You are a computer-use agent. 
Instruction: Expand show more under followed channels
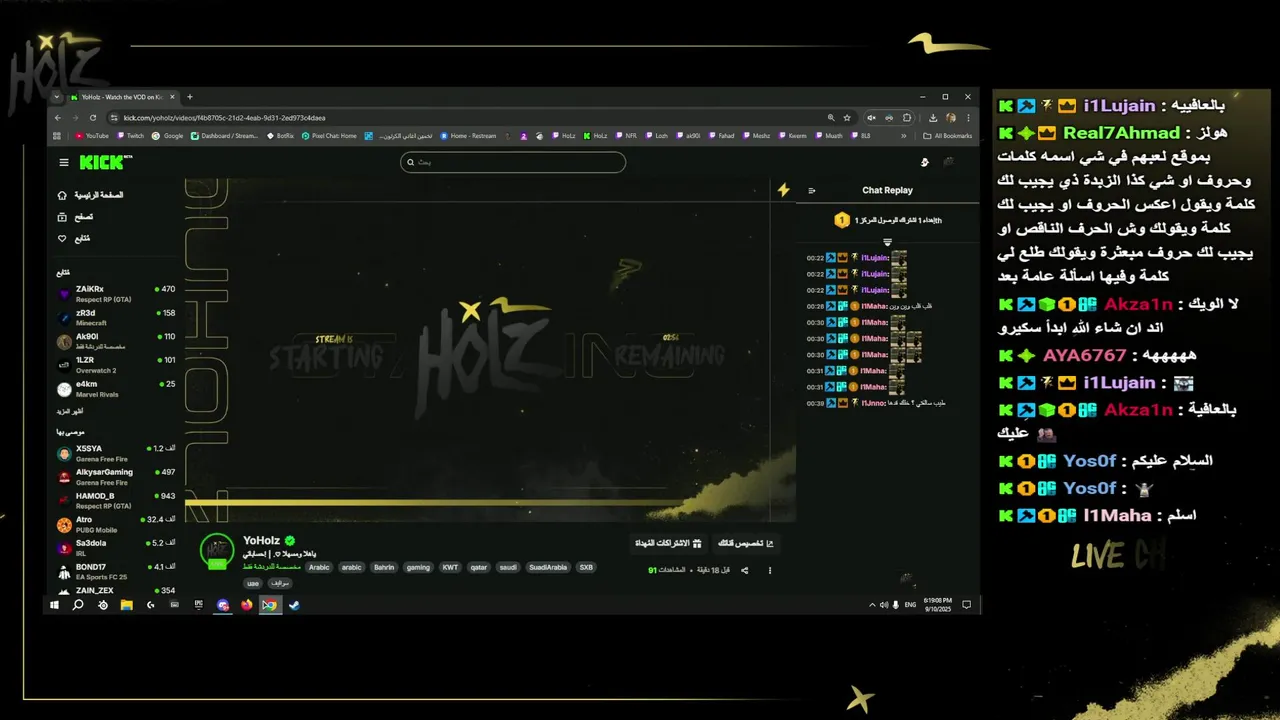(x=69, y=411)
